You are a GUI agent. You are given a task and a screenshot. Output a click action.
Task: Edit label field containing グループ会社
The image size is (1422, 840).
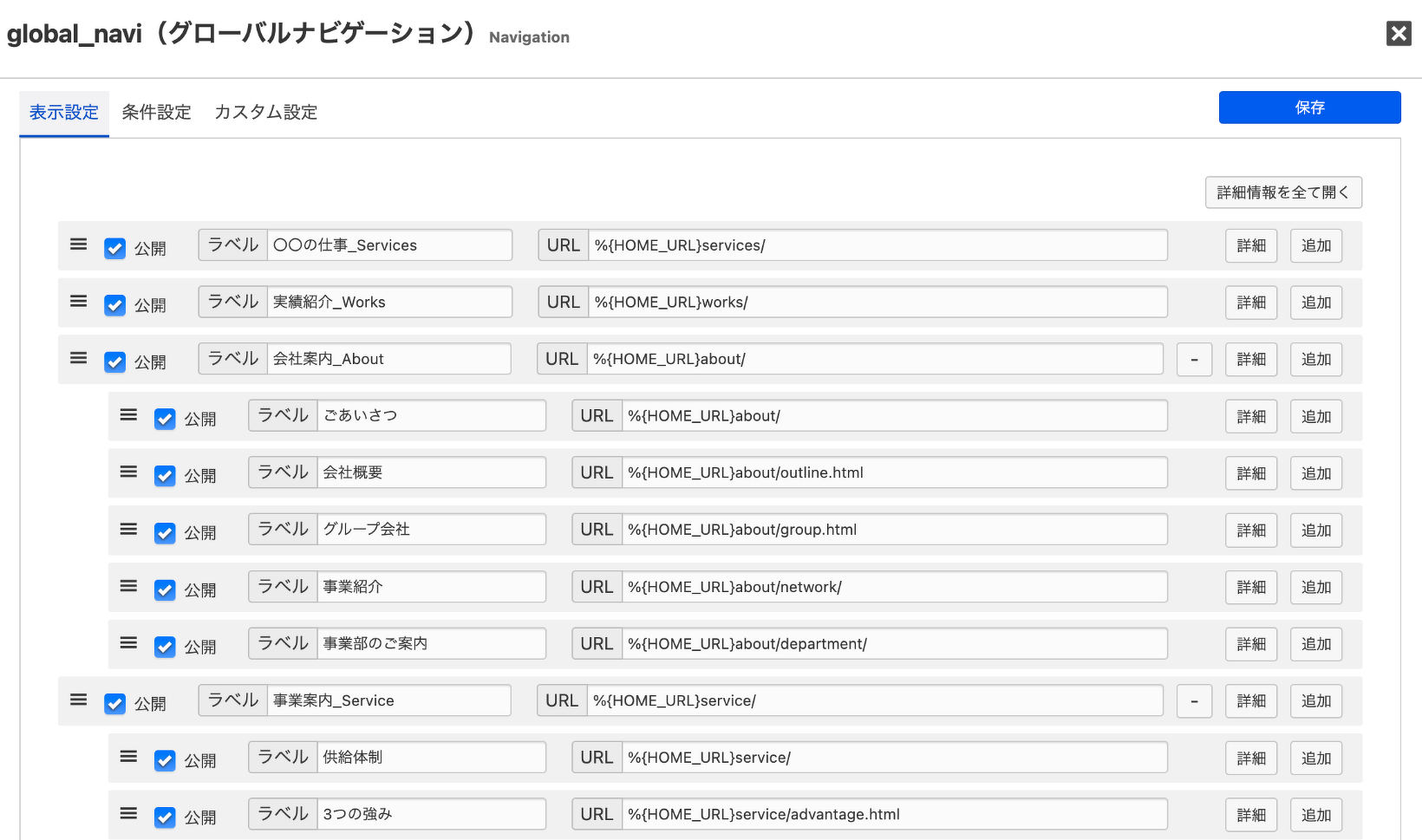432,529
